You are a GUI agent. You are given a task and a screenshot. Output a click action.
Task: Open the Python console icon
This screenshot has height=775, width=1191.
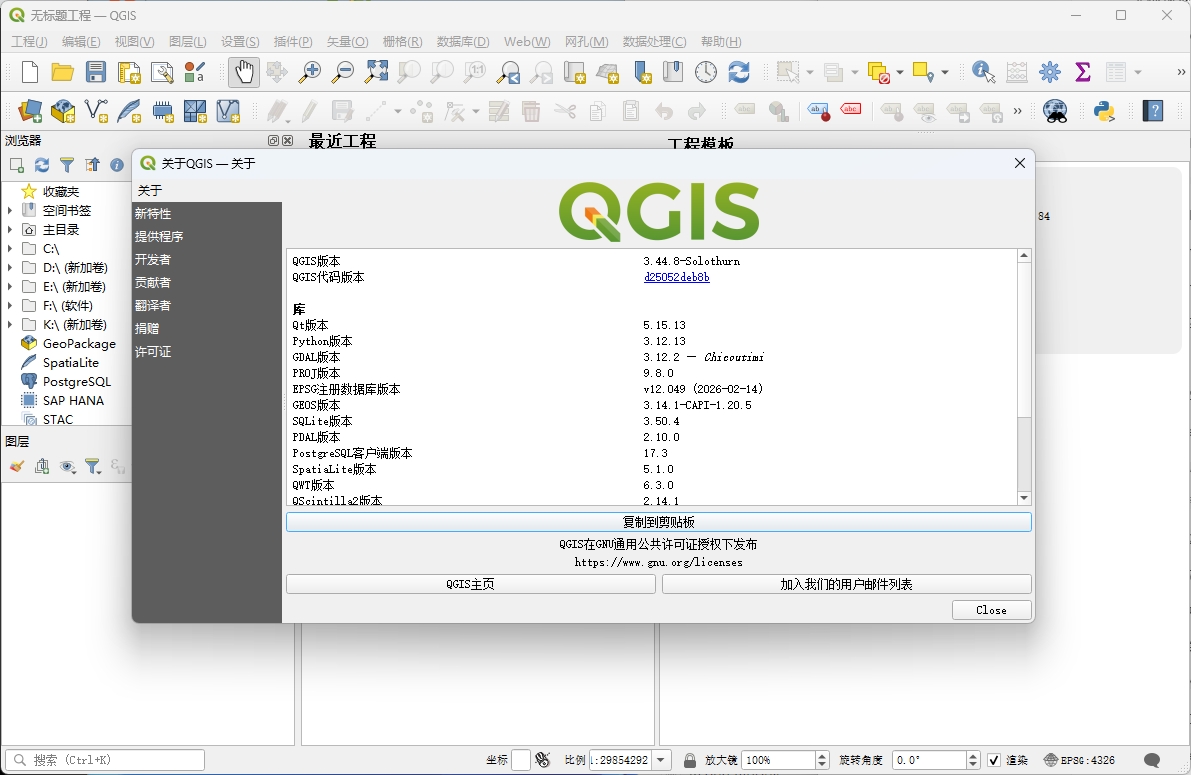click(1104, 112)
